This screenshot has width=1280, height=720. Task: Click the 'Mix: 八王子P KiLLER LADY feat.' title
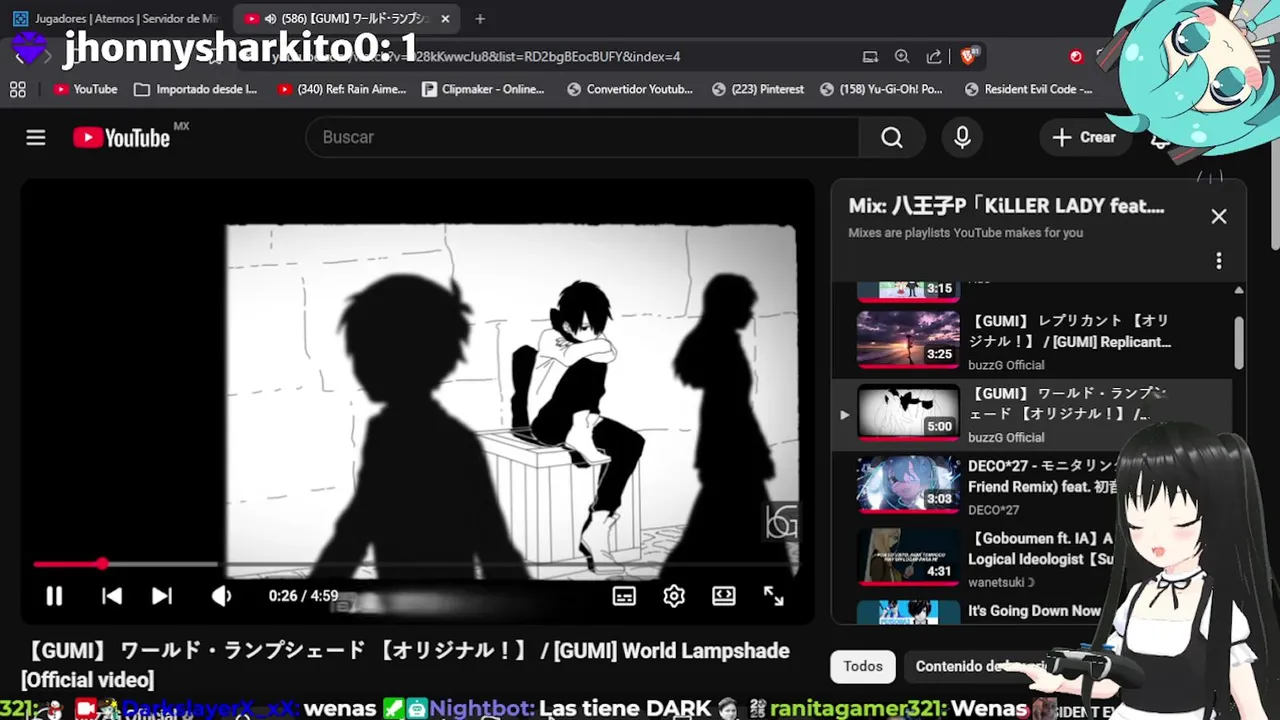coord(1006,206)
